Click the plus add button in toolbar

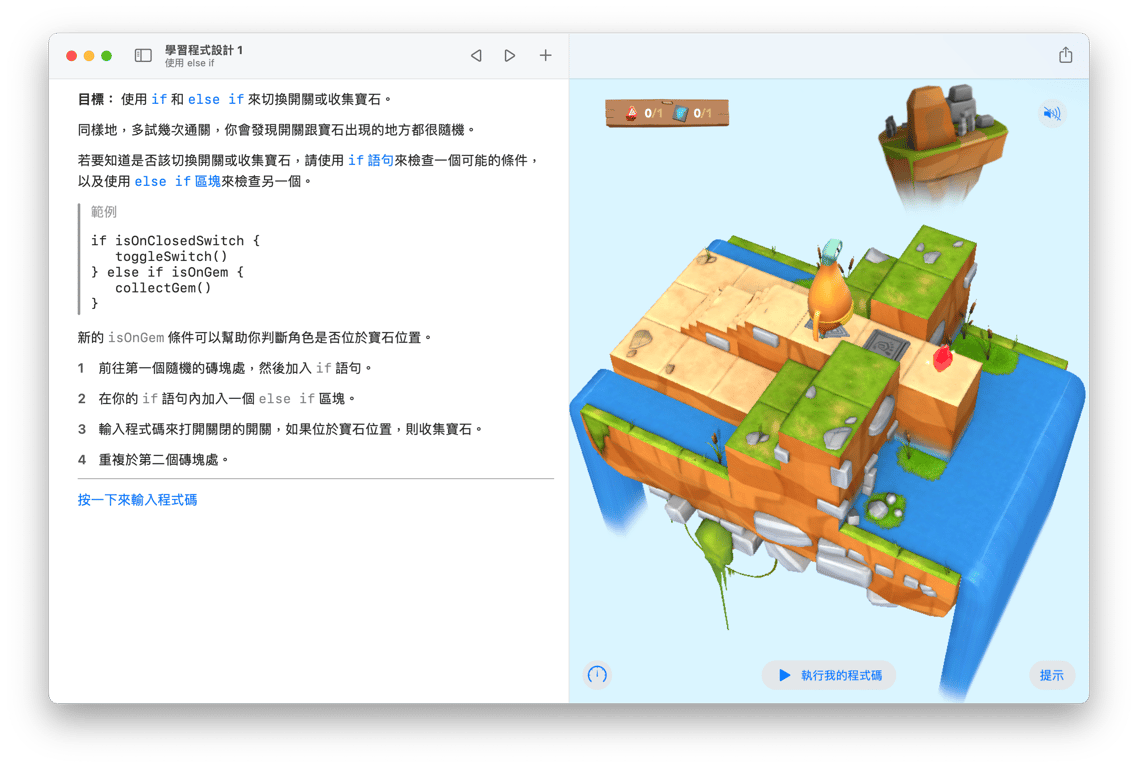coord(545,55)
